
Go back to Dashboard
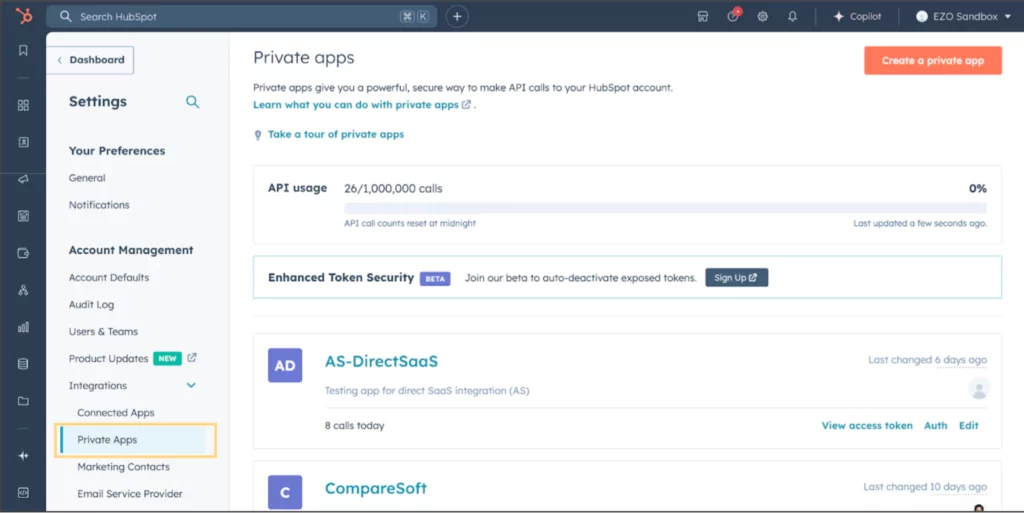[91, 60]
